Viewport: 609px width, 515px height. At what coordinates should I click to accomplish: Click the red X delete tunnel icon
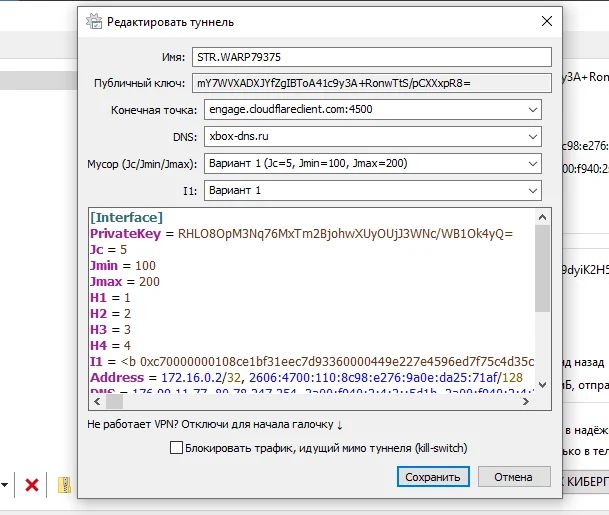32,485
